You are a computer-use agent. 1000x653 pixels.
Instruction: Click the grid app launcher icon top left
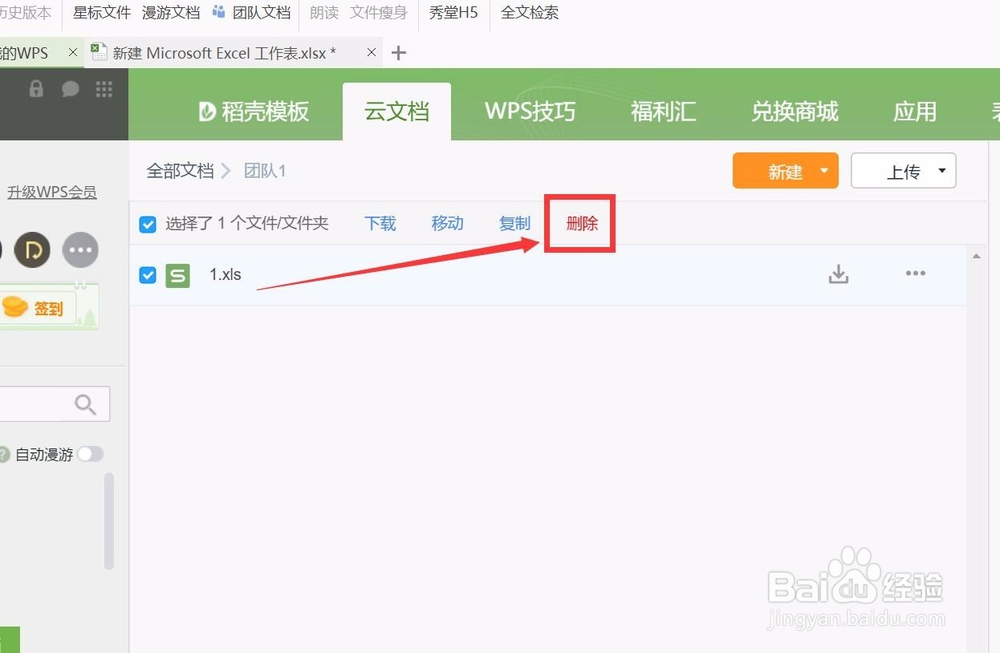103,90
